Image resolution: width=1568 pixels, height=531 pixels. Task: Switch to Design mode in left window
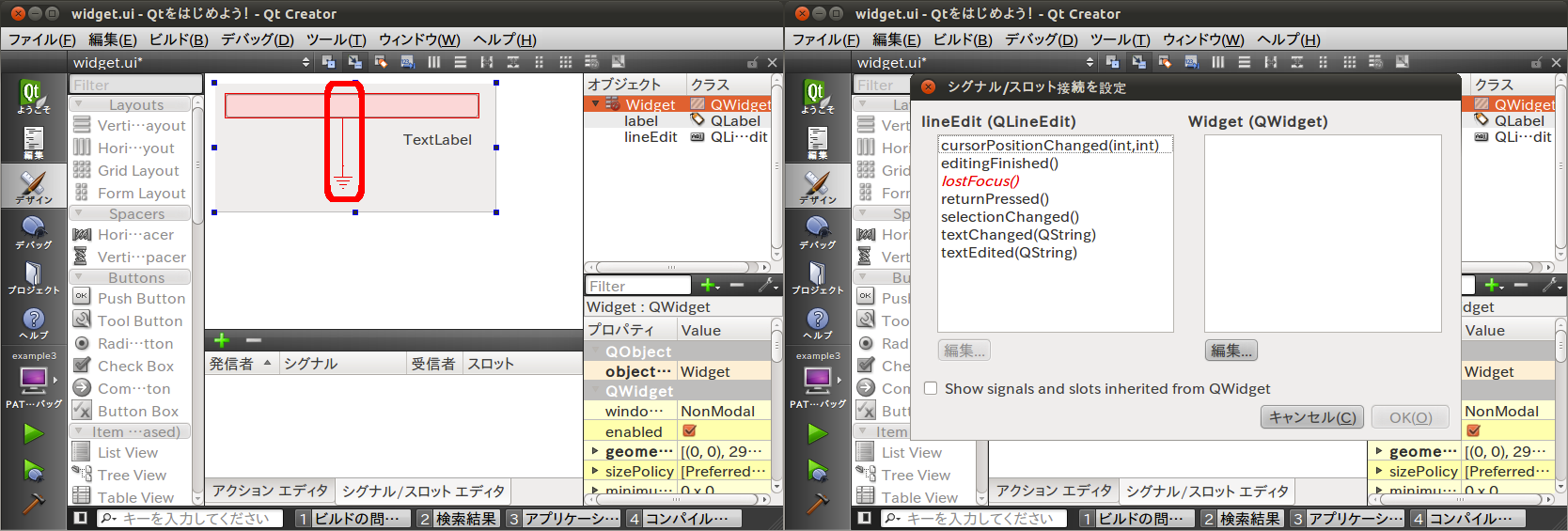33,186
